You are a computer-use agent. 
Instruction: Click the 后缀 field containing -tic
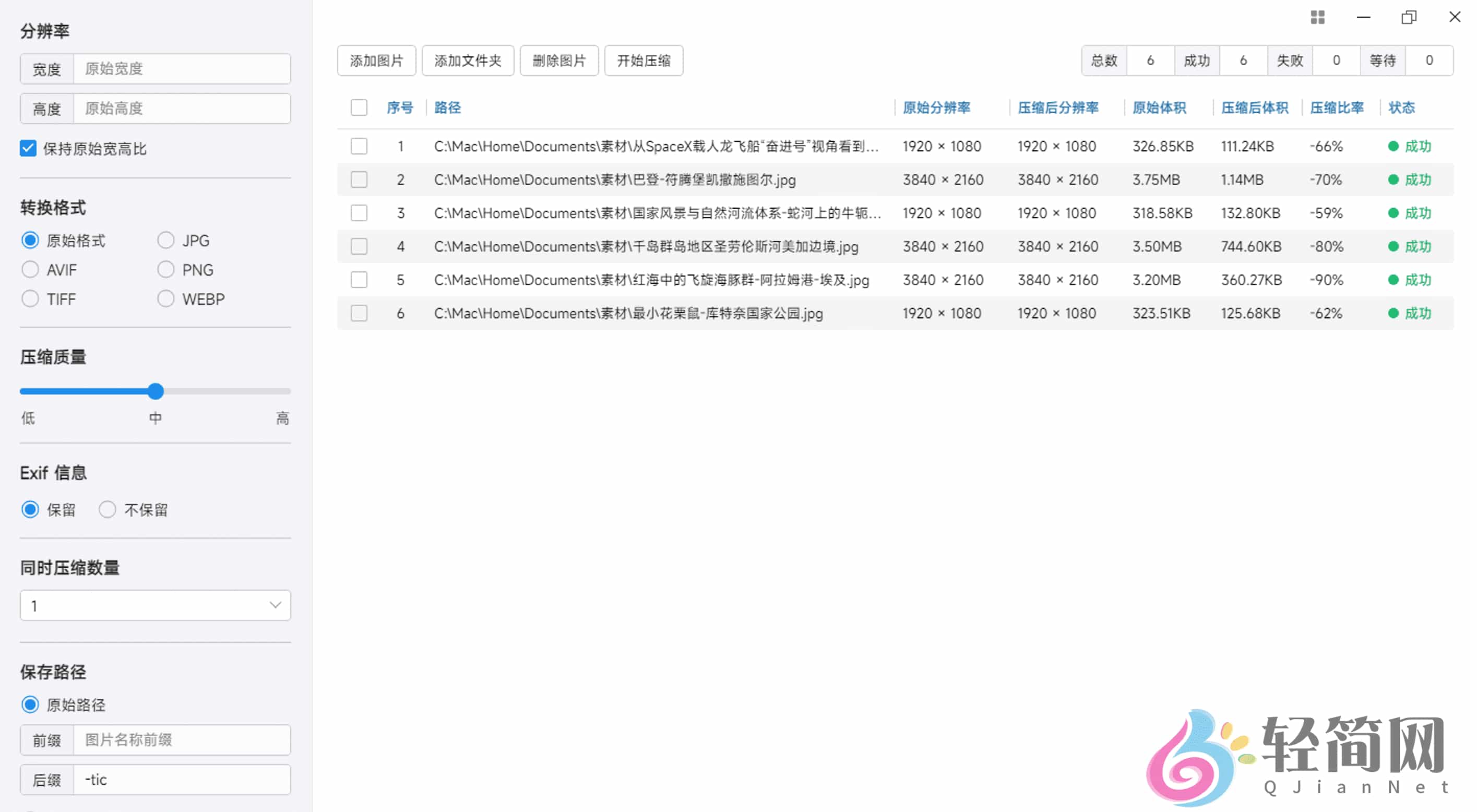tap(181, 779)
